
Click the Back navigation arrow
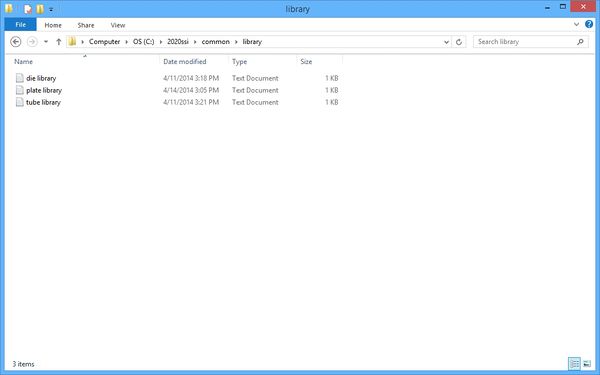16,42
